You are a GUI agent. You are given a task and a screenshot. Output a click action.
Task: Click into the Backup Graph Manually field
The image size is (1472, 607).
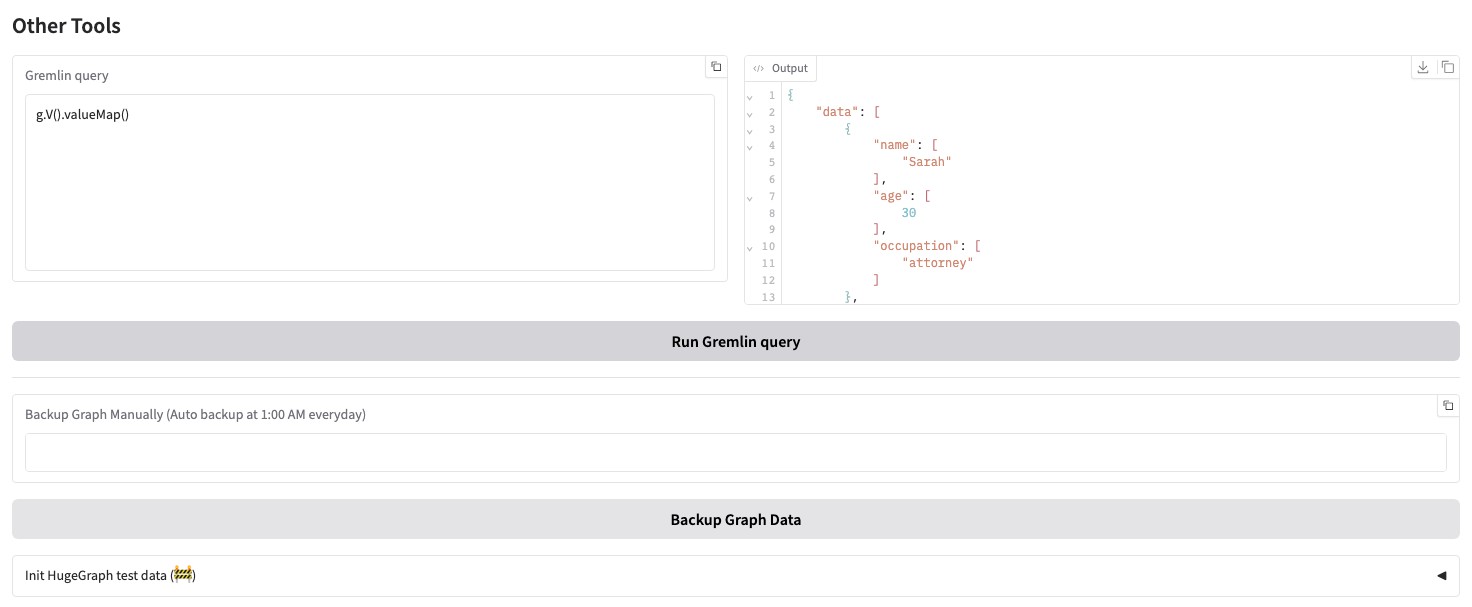pyautogui.click(x=735, y=452)
